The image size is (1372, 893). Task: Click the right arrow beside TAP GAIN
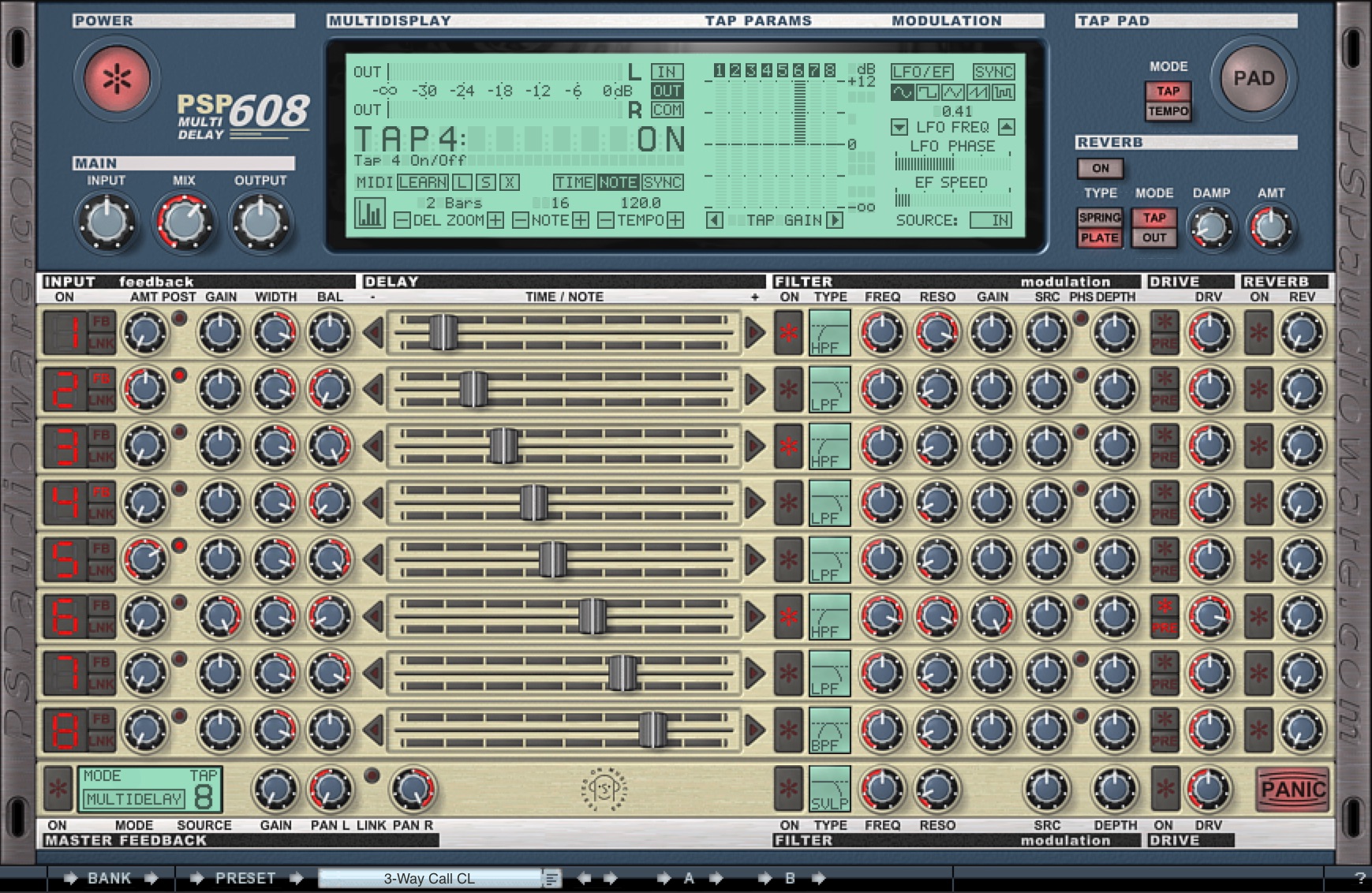click(834, 221)
